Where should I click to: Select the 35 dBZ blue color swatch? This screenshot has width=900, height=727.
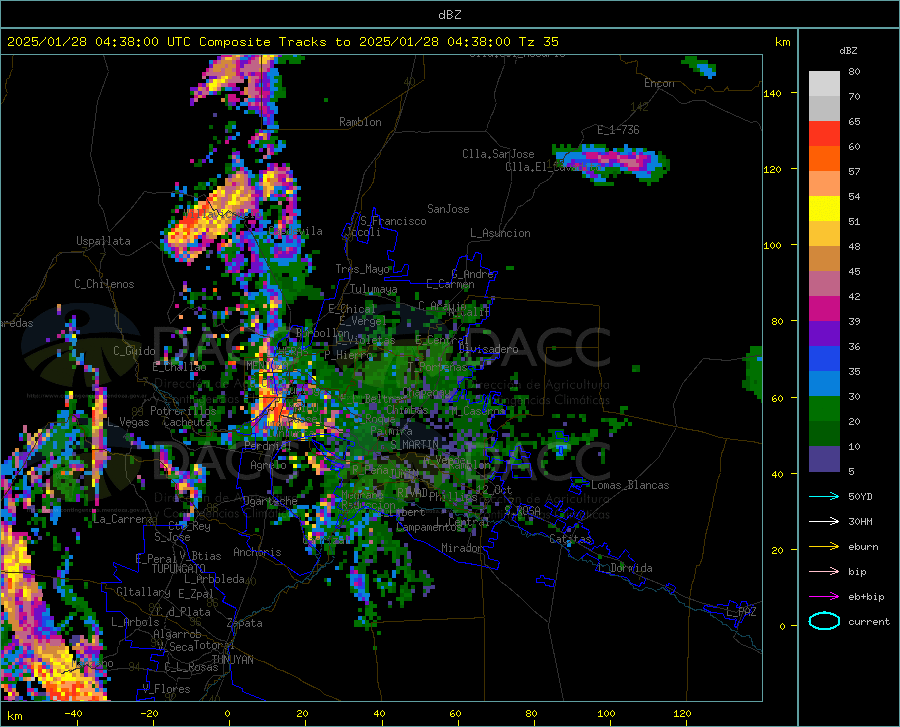pos(824,359)
